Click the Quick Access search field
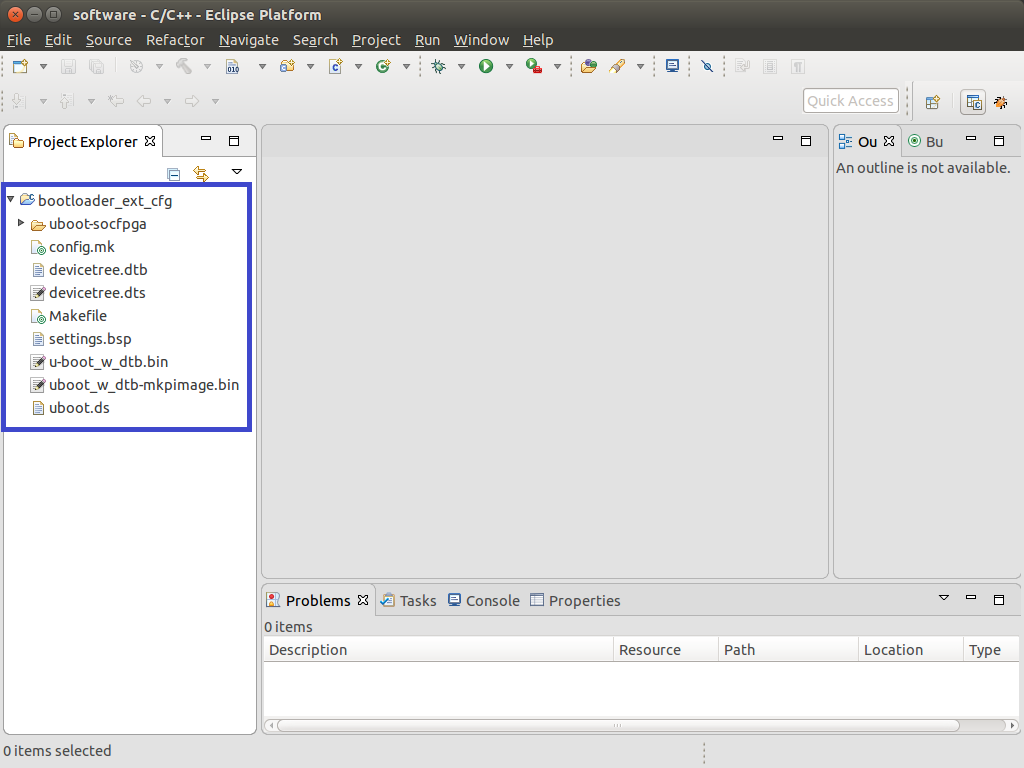This screenshot has height=768, width=1024. click(x=849, y=101)
